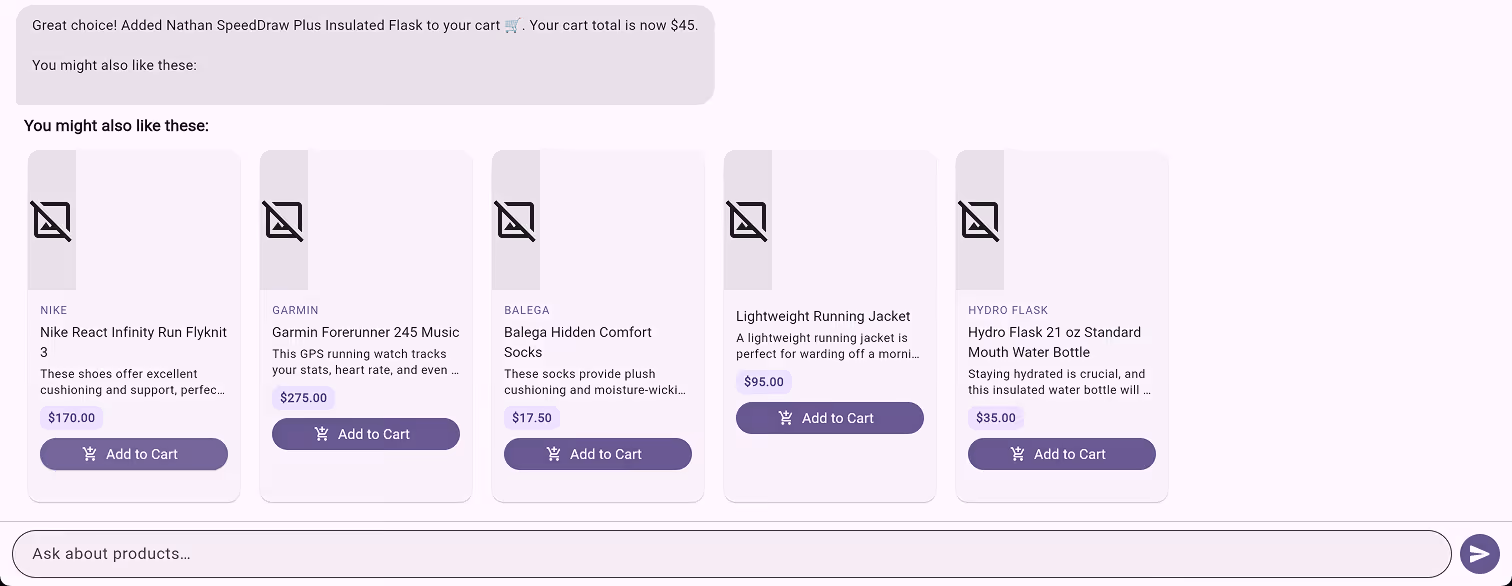
Task: Click the Hydro Flask missing image icon
Action: (980, 221)
